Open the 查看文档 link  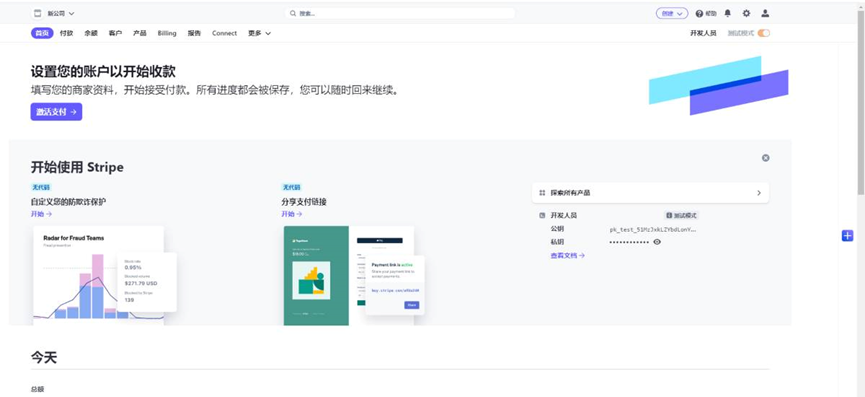(x=567, y=255)
